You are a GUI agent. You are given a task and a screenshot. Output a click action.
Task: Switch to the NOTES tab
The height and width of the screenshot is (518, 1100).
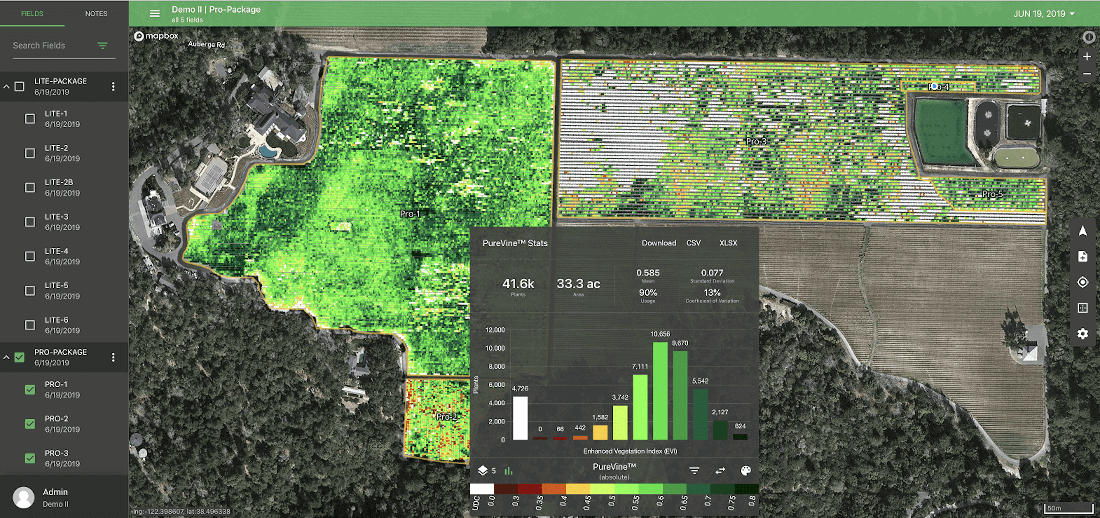96,14
